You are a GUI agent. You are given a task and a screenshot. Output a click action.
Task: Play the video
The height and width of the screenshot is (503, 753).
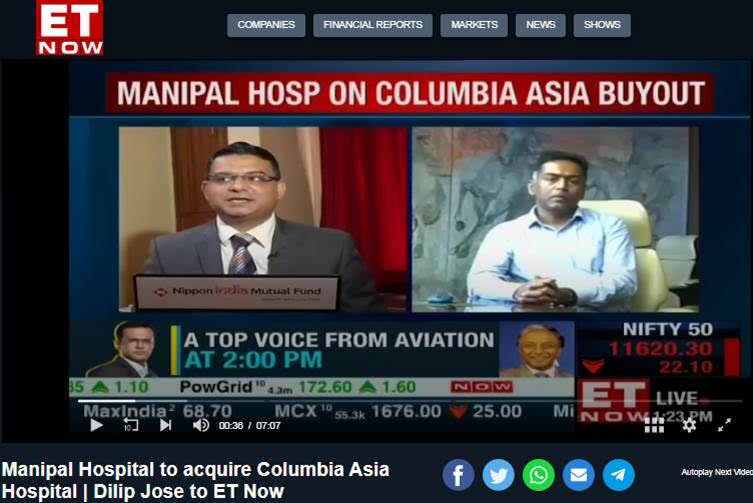[97, 425]
